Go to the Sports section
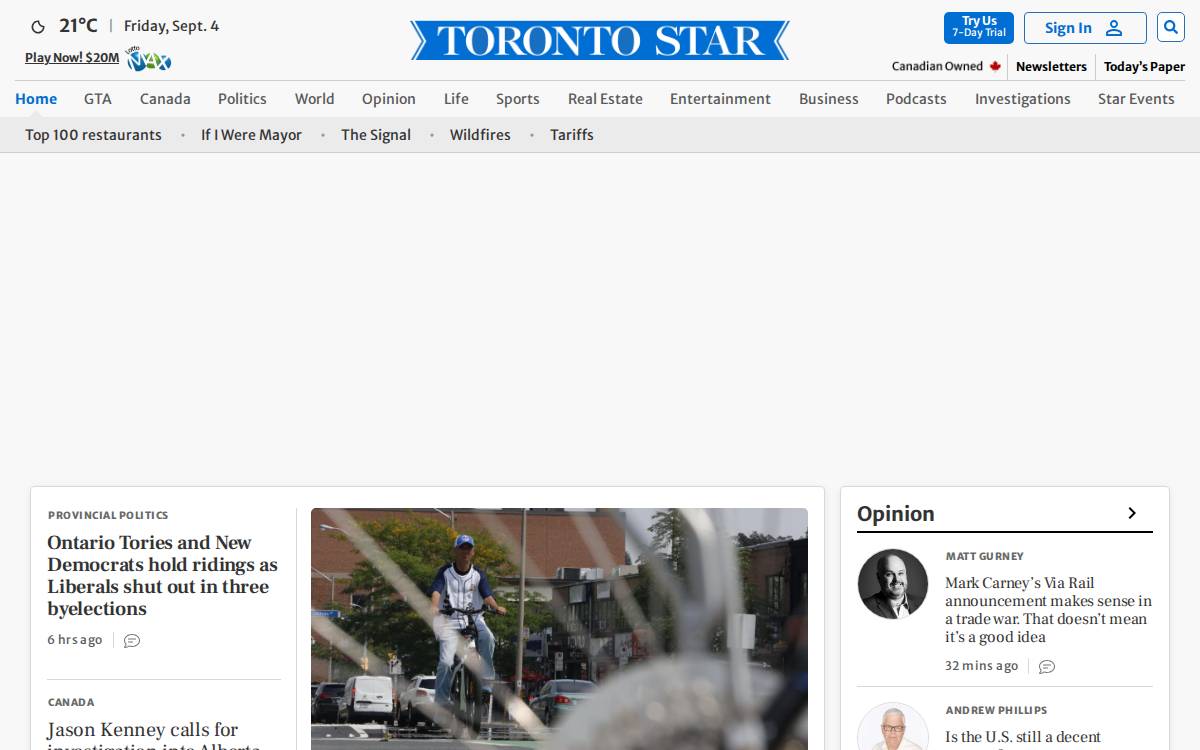This screenshot has width=1200, height=750. tap(518, 99)
